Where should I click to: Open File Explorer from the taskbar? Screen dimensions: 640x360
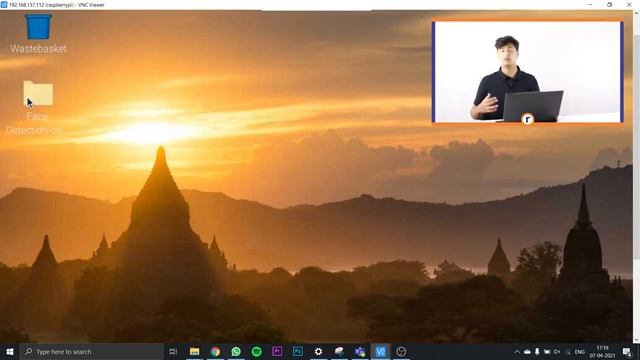pyautogui.click(x=195, y=351)
